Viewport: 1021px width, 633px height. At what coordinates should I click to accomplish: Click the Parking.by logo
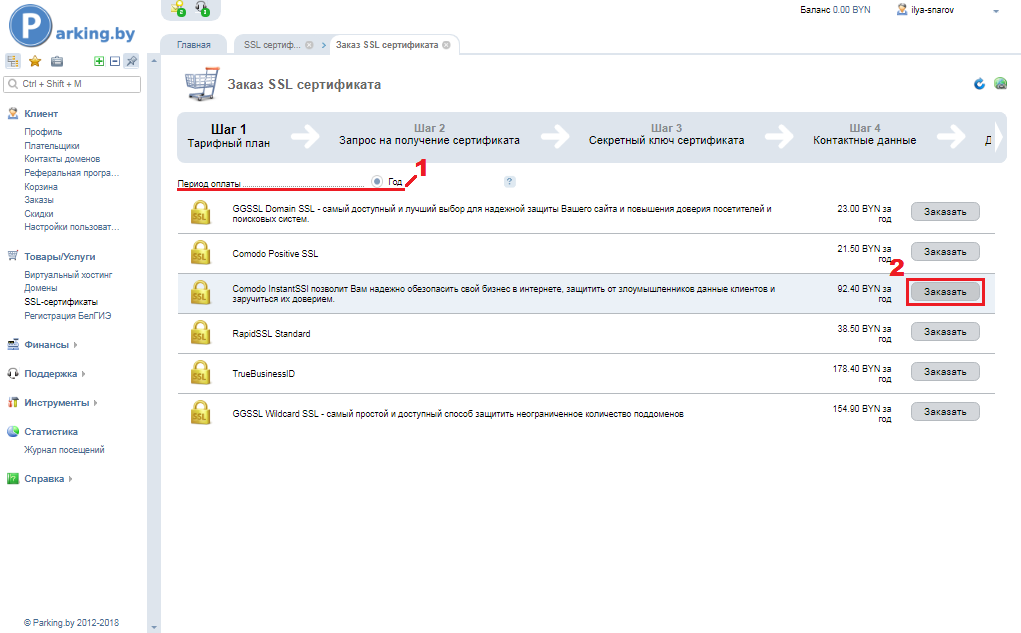pyautogui.click(x=72, y=26)
